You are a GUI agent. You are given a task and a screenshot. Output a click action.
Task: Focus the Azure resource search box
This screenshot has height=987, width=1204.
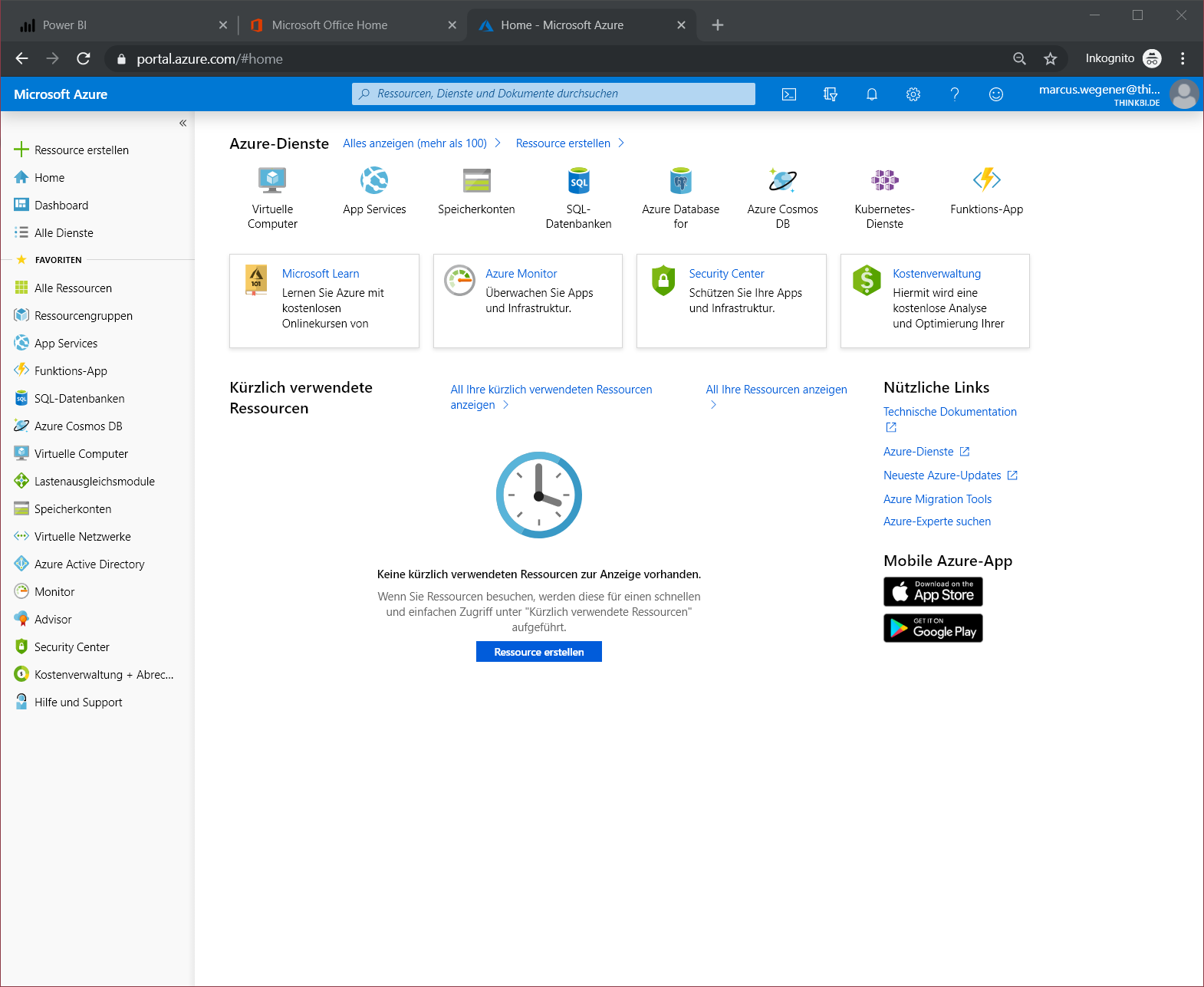pyautogui.click(x=554, y=94)
